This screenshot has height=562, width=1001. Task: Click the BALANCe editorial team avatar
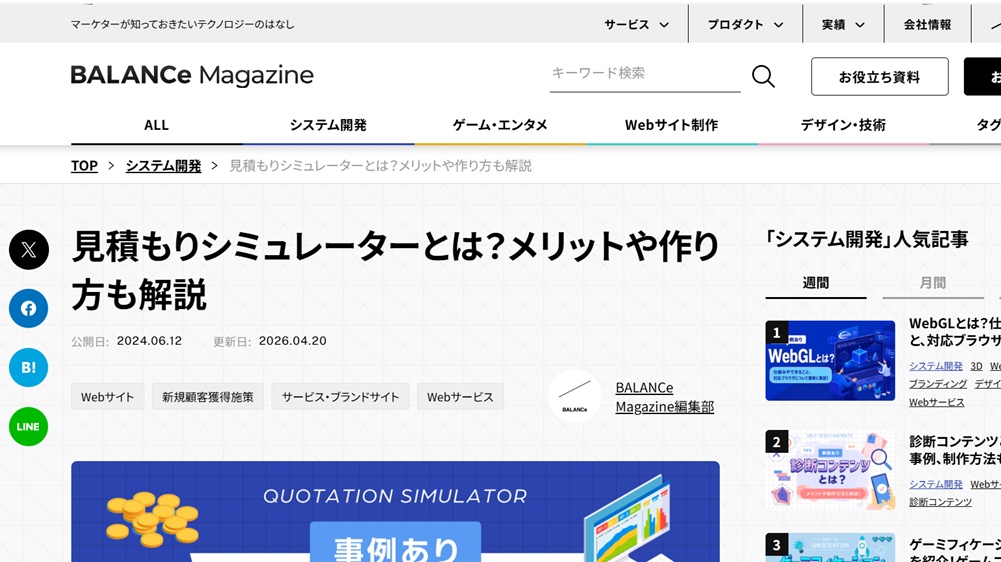coord(575,397)
